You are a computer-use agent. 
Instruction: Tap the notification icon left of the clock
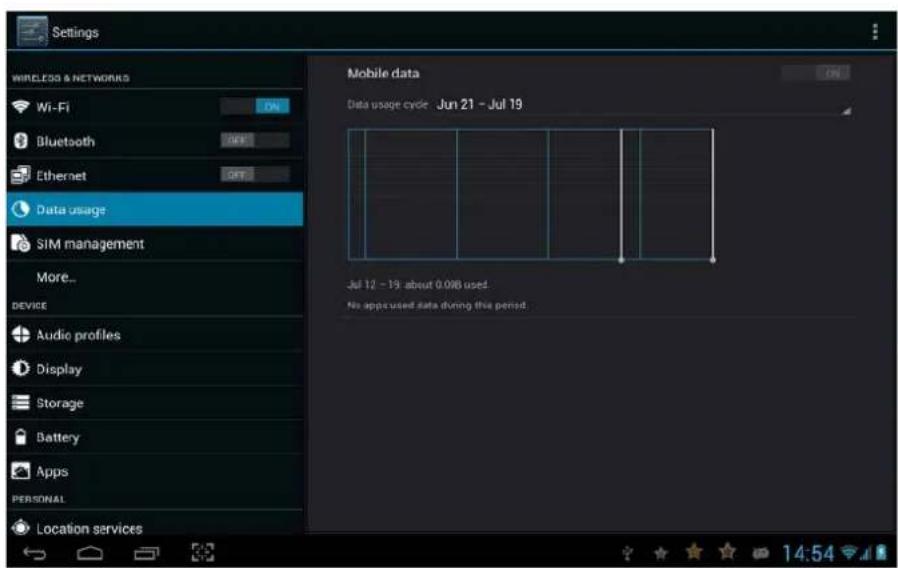pyautogui.click(x=761, y=553)
